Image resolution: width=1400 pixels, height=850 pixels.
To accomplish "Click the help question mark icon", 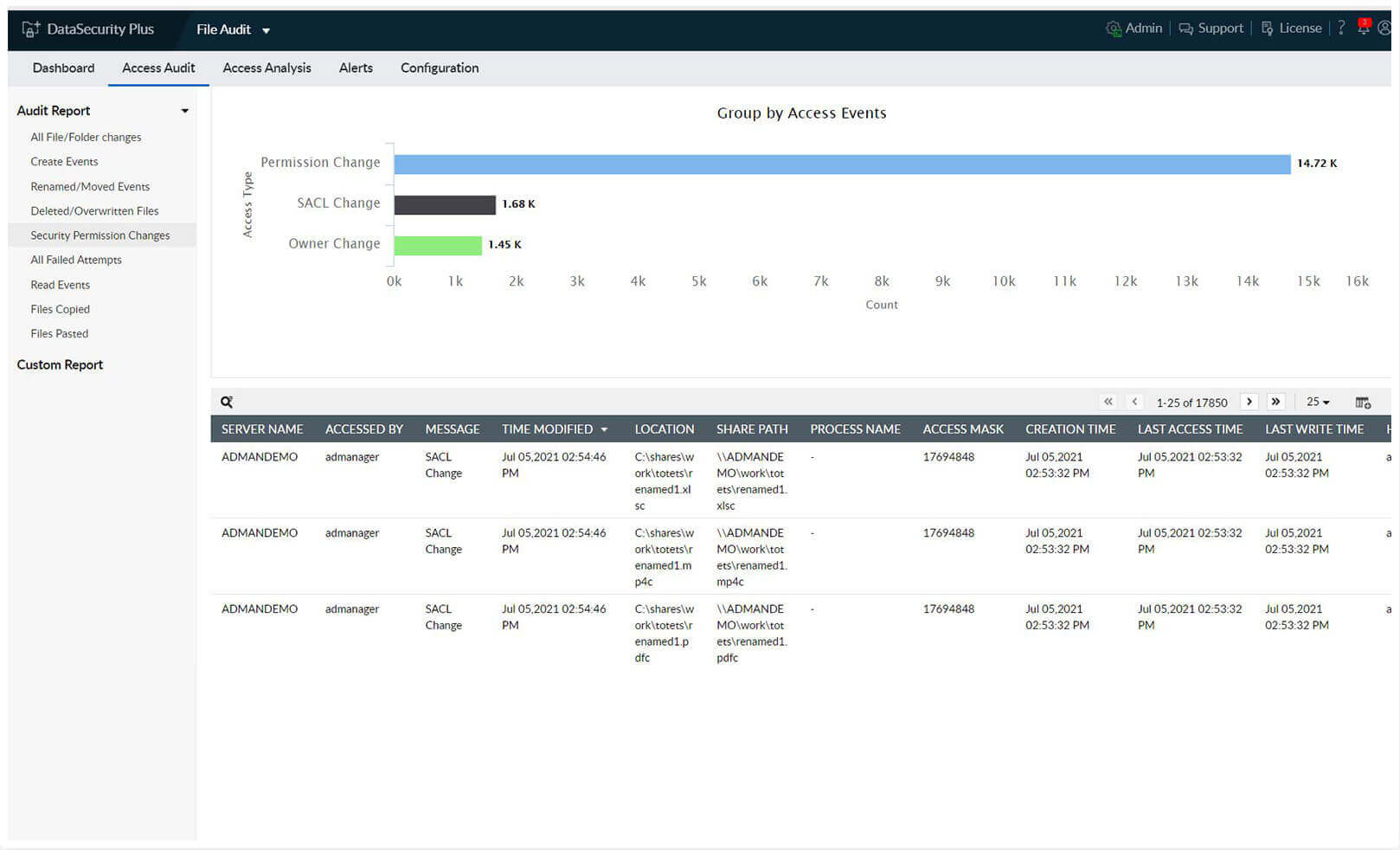I will 1341,28.
